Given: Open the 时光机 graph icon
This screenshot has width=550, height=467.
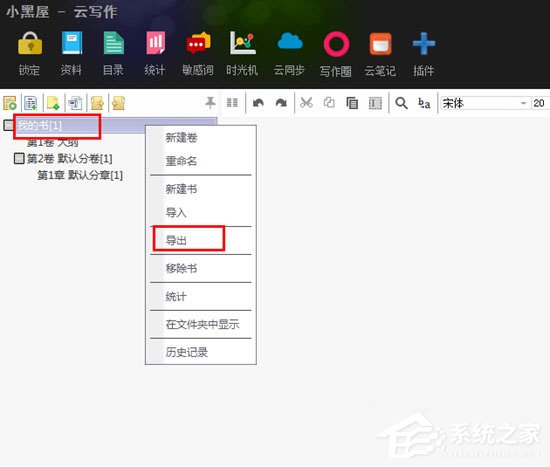Looking at the screenshot, I should tap(242, 43).
